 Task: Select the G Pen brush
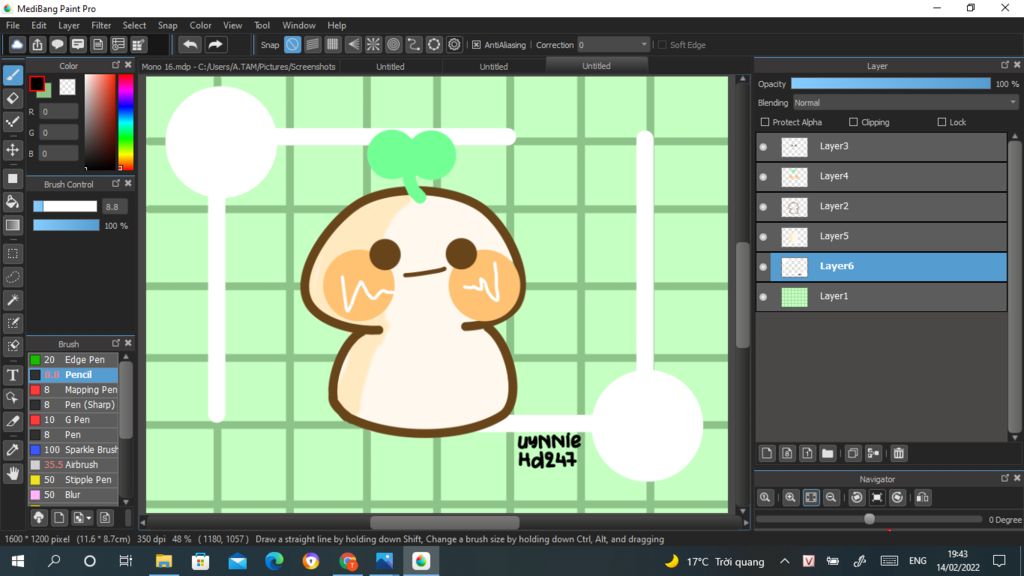pos(73,420)
